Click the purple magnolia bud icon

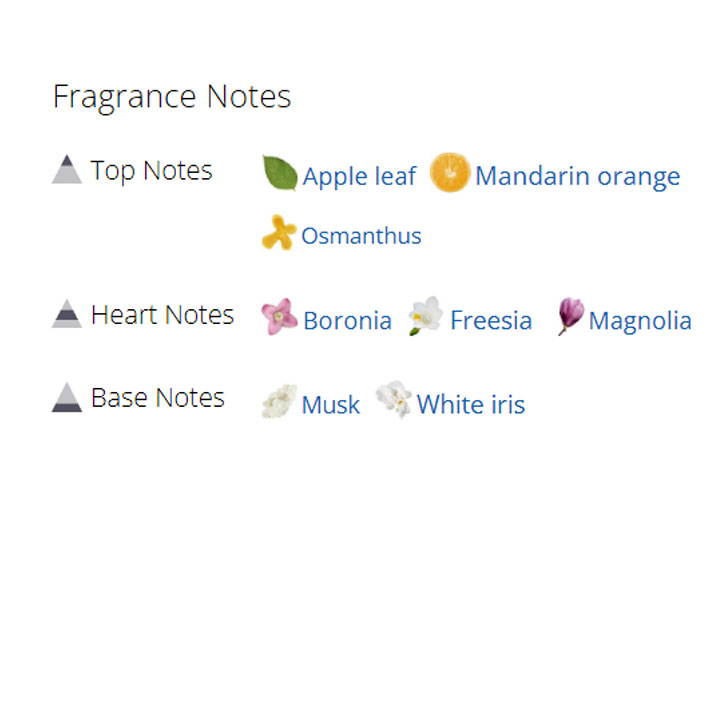tap(570, 316)
